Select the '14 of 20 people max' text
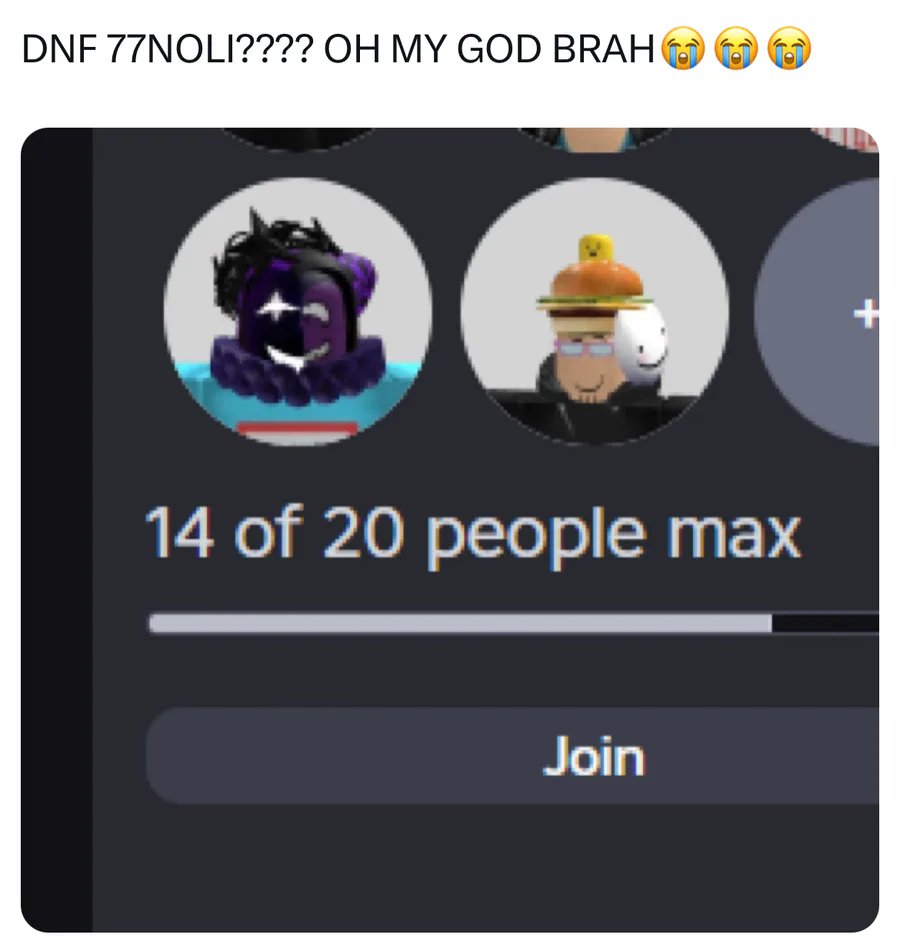The height and width of the screenshot is (948, 900). pyautogui.click(x=473, y=534)
